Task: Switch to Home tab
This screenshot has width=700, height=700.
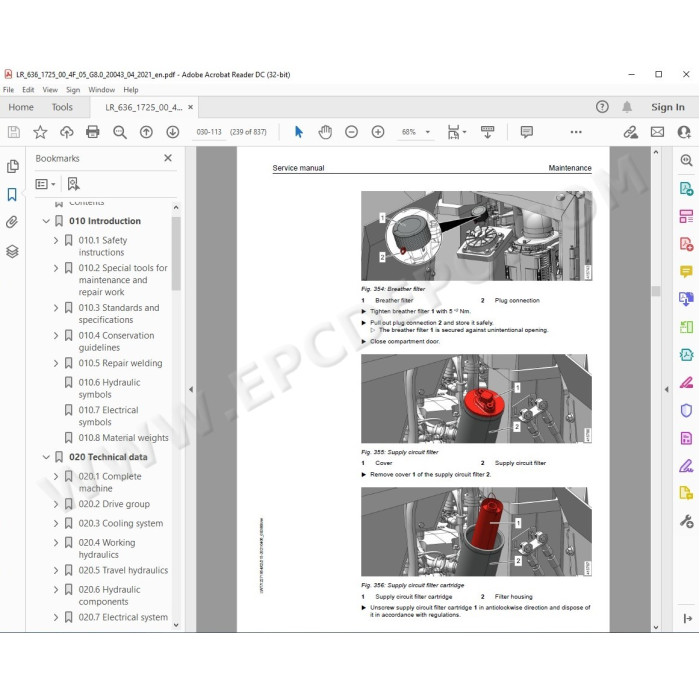Action: 21,107
